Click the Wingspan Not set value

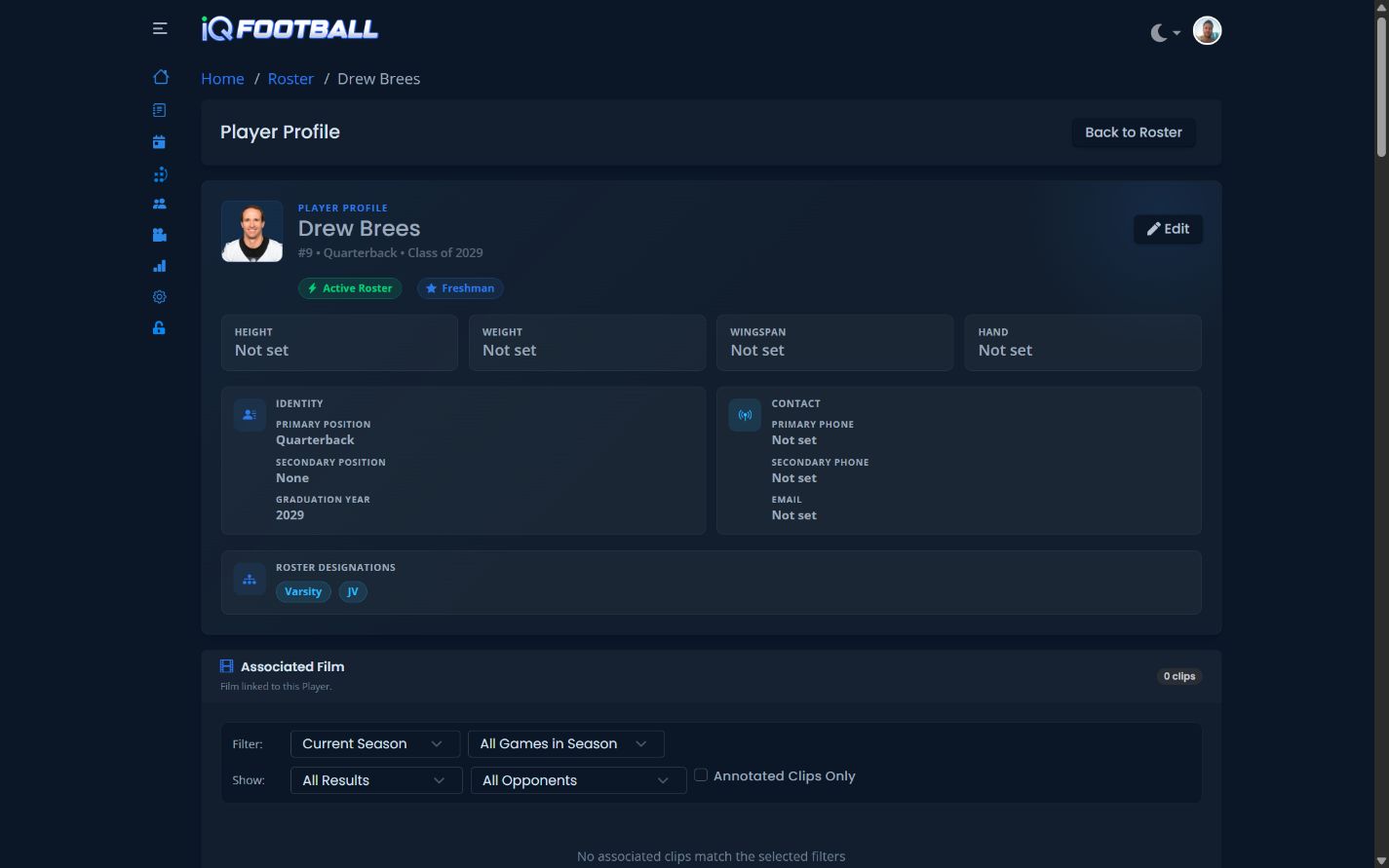pyautogui.click(x=757, y=351)
